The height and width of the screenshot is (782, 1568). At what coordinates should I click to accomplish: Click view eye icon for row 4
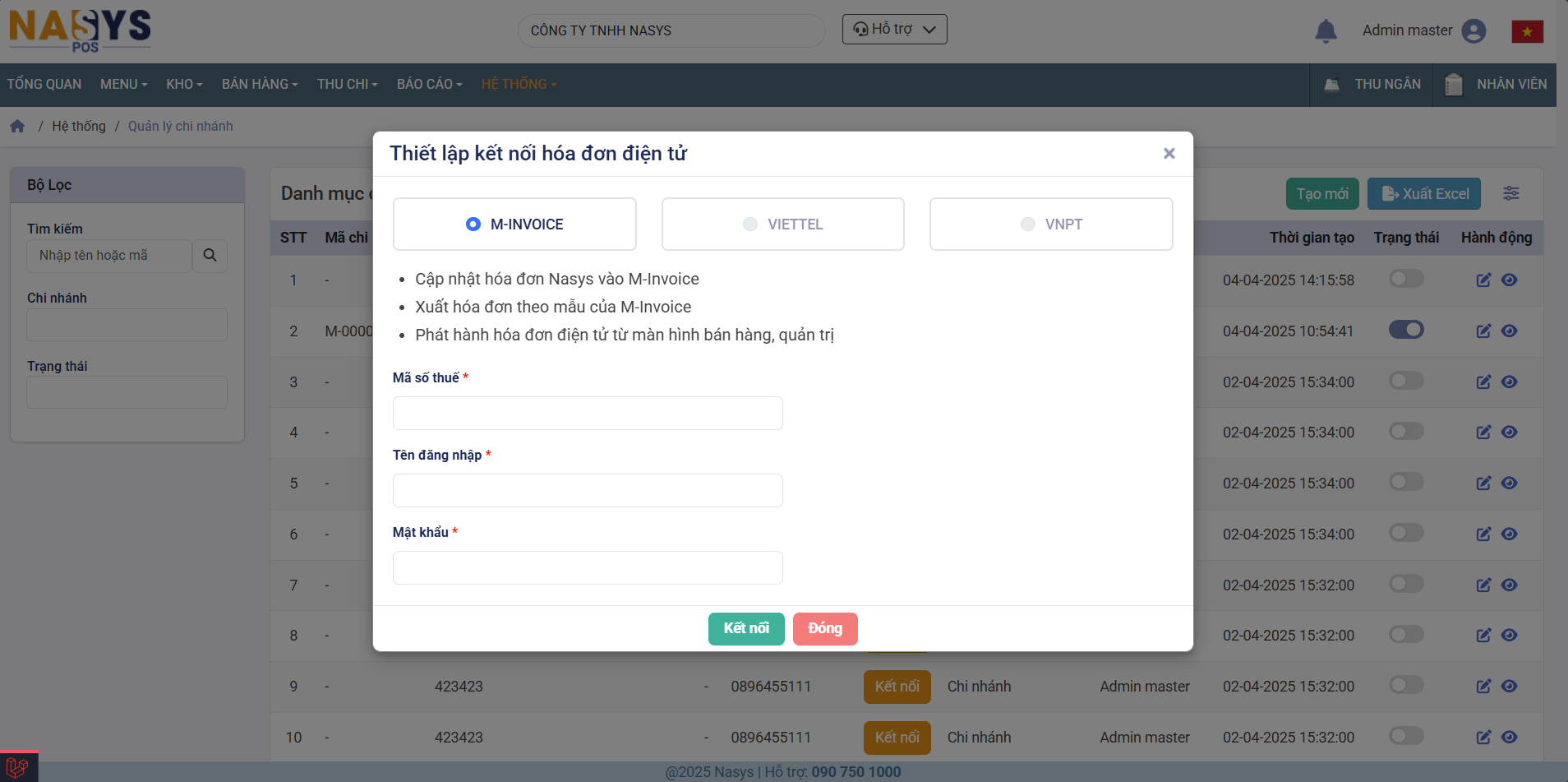[1510, 433]
